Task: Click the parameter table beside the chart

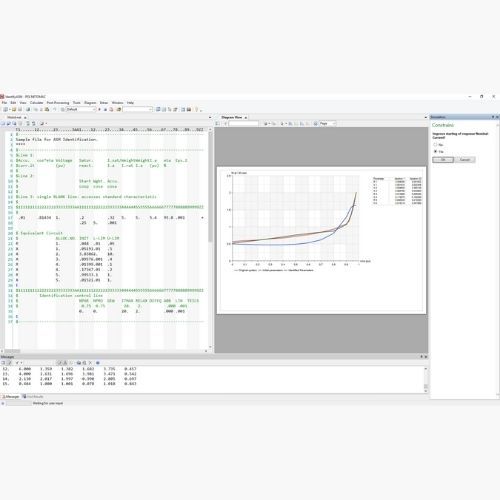Action: click(x=397, y=191)
